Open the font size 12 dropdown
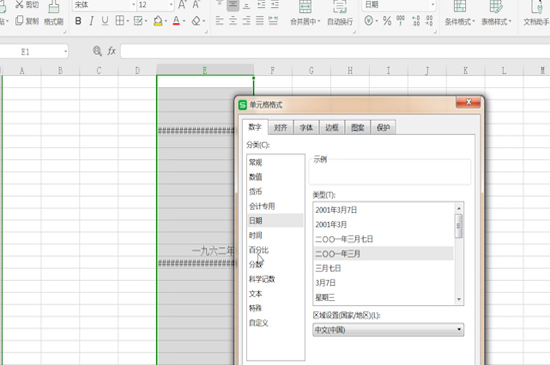 [x=171, y=5]
